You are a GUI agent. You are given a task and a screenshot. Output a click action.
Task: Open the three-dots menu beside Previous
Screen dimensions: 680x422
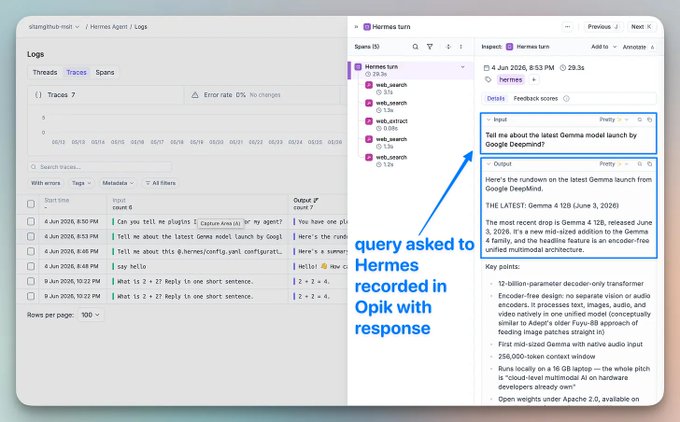567,27
